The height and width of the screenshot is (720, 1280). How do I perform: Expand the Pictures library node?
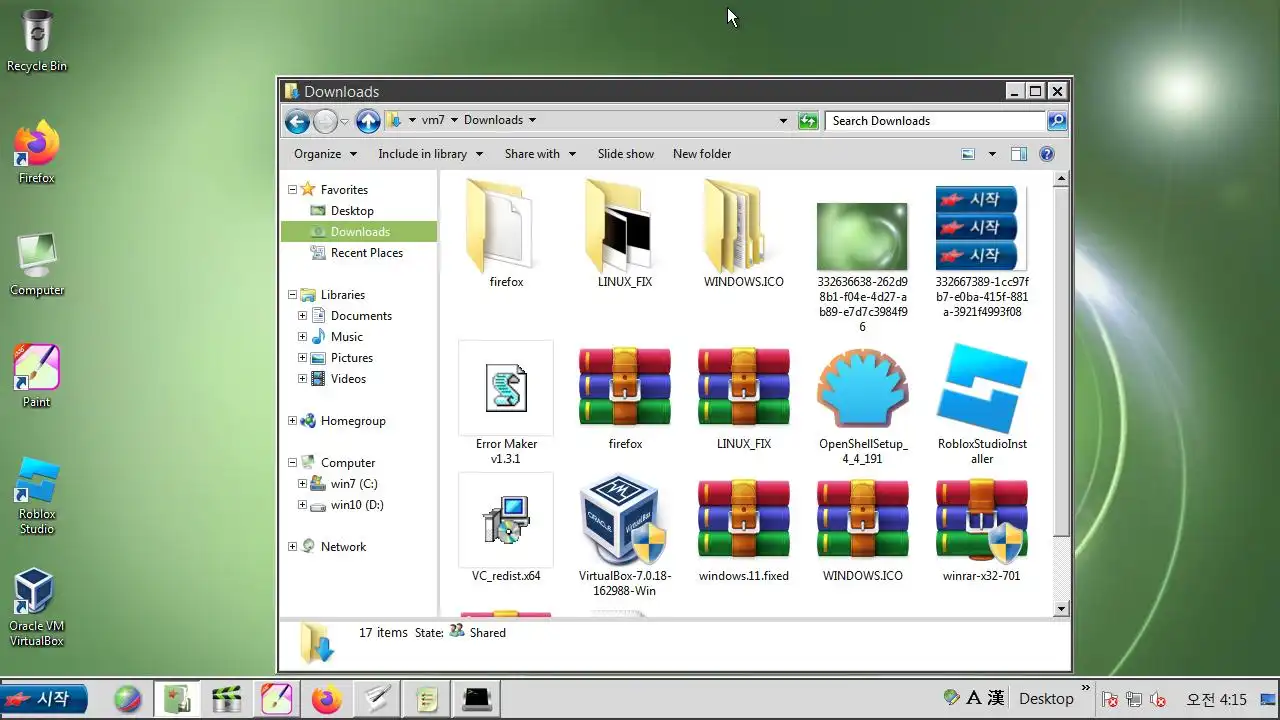(303, 357)
